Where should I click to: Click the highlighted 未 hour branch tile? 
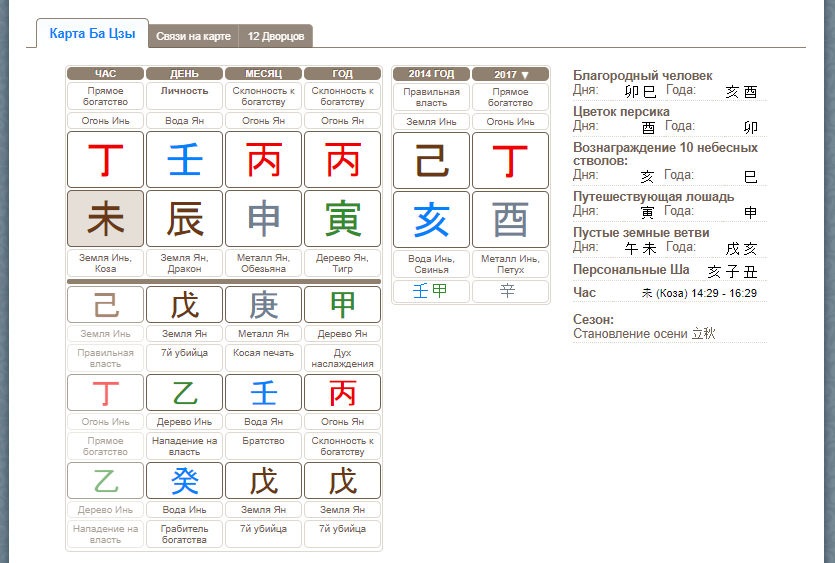click(105, 219)
